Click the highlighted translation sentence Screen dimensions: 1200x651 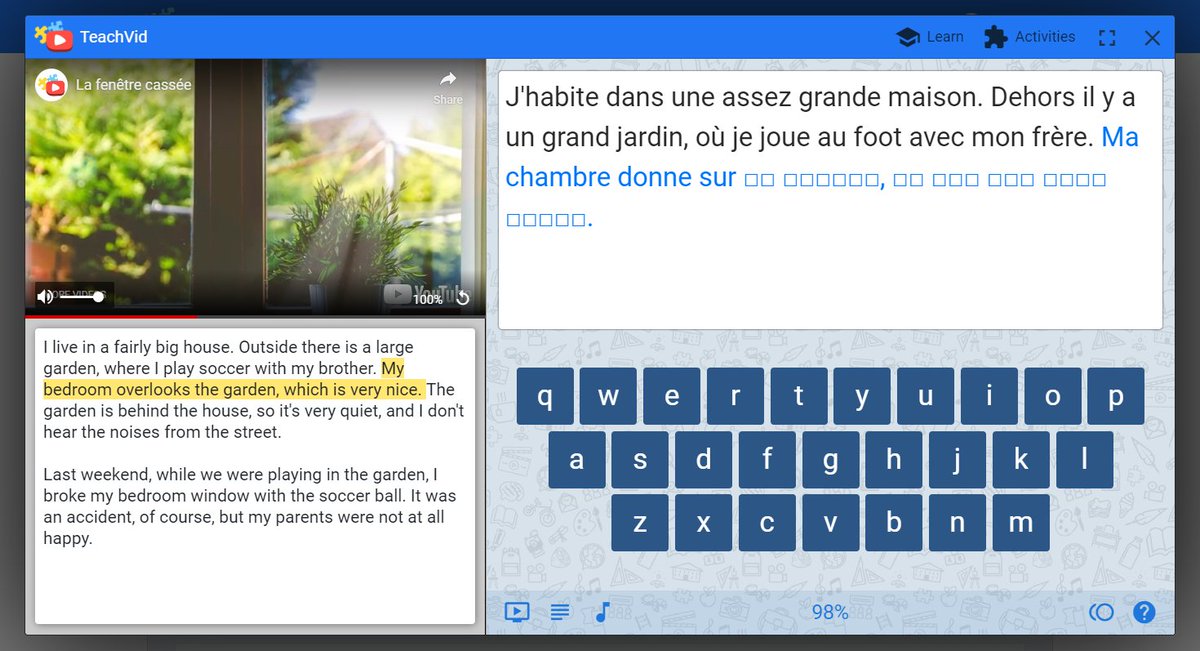tap(235, 379)
